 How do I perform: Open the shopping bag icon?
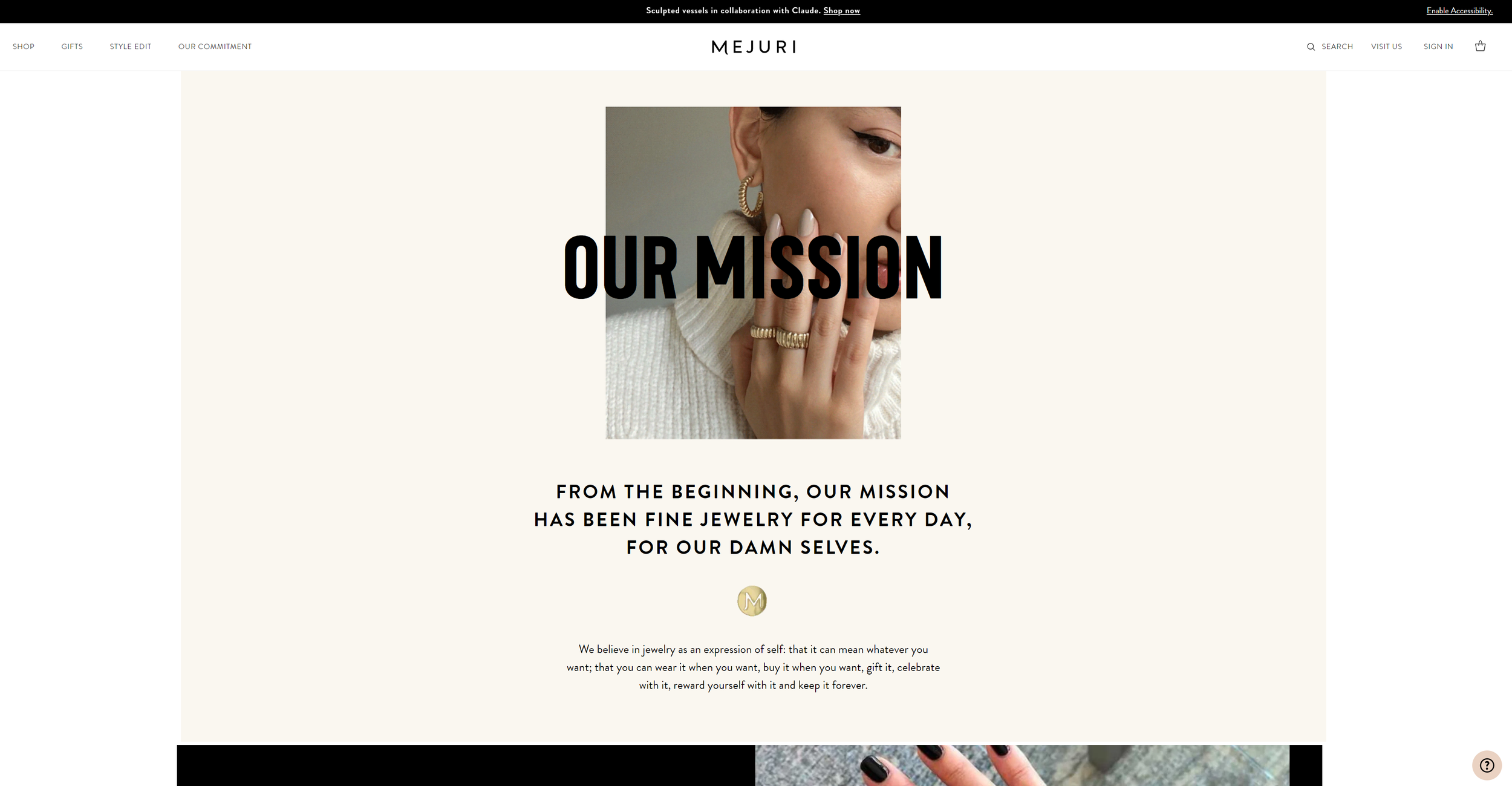pyautogui.click(x=1480, y=46)
